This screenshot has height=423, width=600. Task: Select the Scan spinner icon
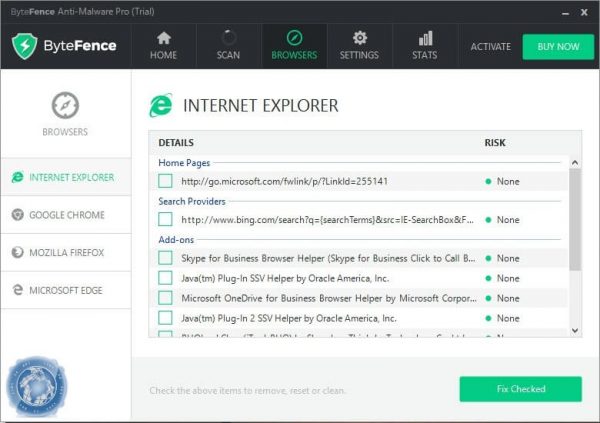pos(228,38)
